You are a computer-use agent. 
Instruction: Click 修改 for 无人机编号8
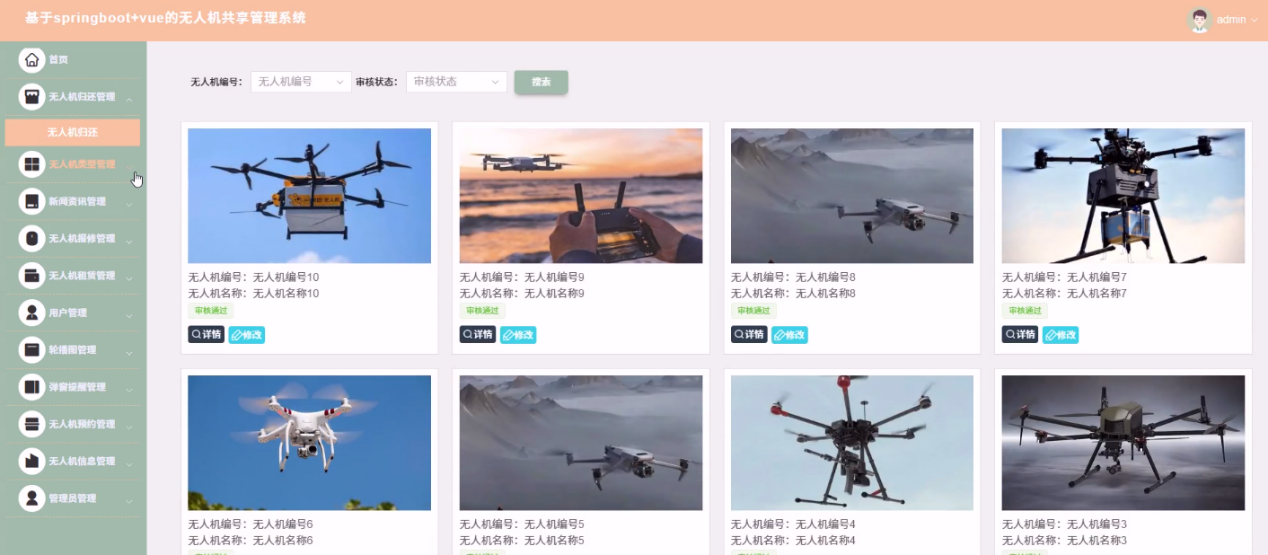click(x=789, y=335)
